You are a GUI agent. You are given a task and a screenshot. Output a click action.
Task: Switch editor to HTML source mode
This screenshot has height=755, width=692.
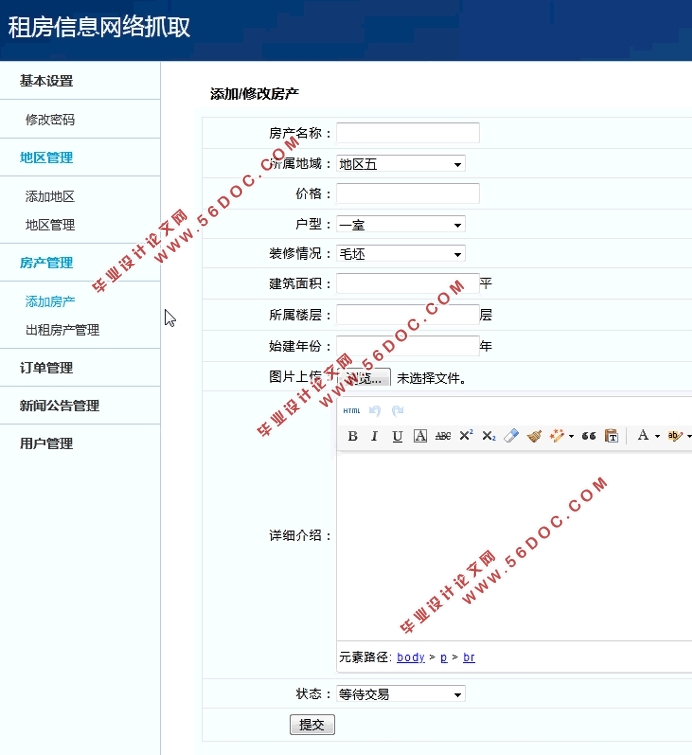pos(352,411)
